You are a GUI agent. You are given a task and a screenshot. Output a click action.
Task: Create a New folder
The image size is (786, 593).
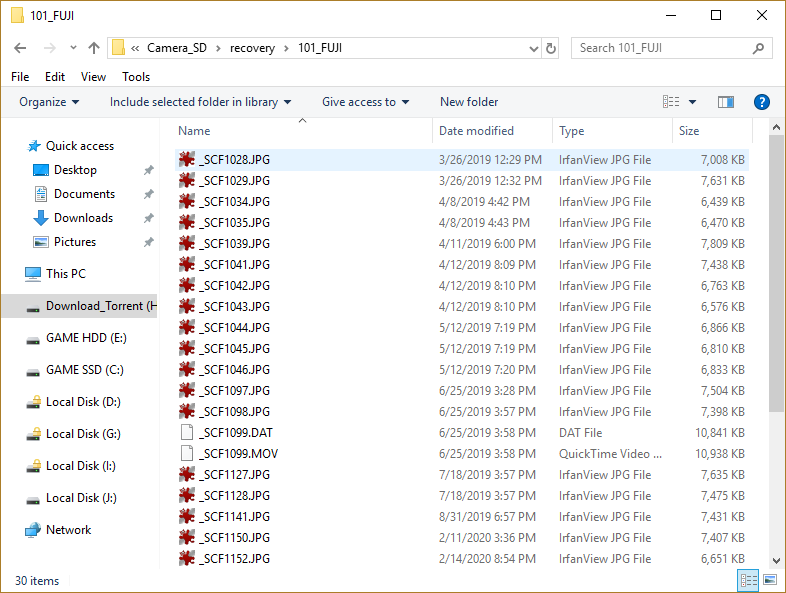tap(469, 102)
